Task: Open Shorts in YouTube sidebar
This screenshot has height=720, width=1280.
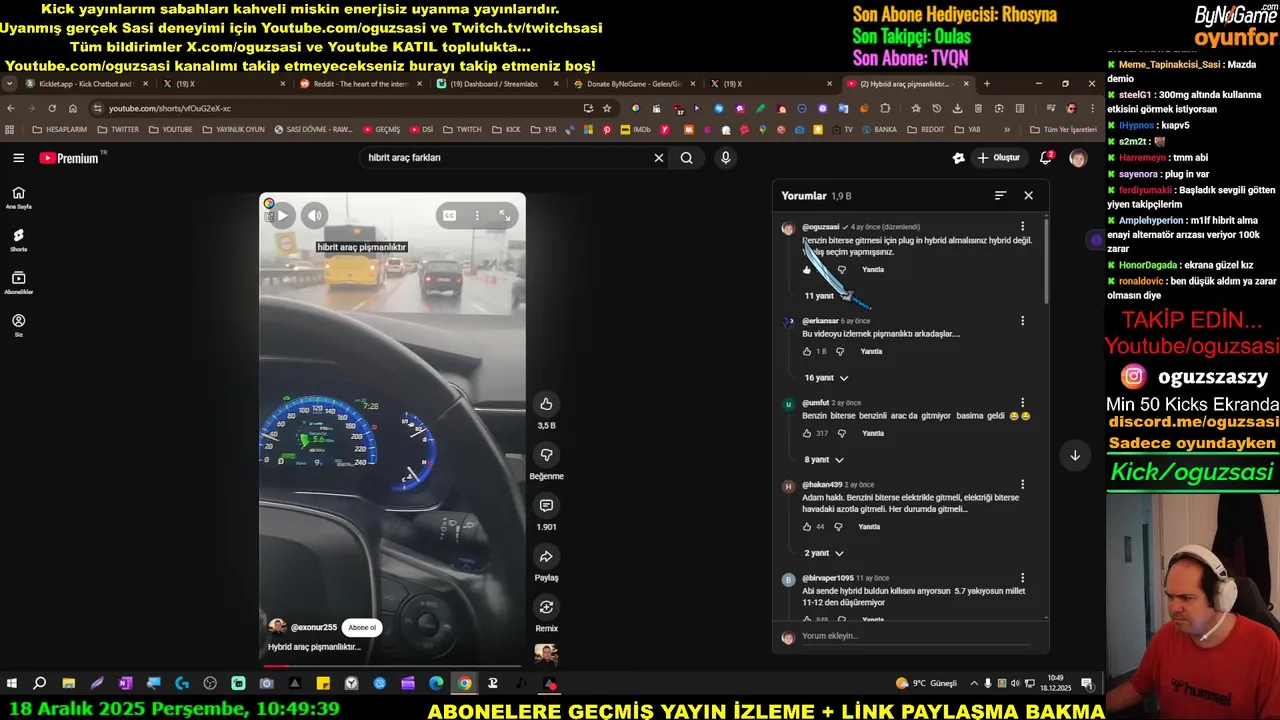Action: pos(18,240)
